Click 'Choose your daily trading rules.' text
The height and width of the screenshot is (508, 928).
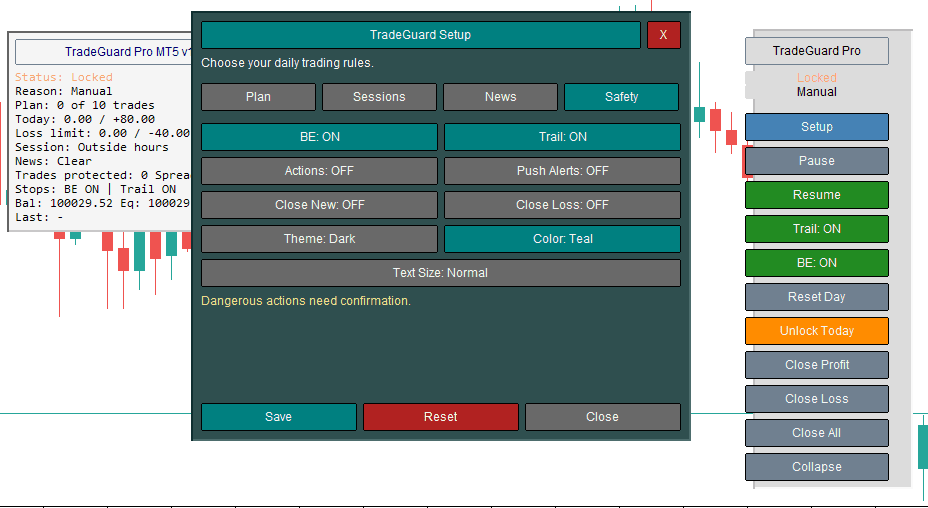pos(288,63)
